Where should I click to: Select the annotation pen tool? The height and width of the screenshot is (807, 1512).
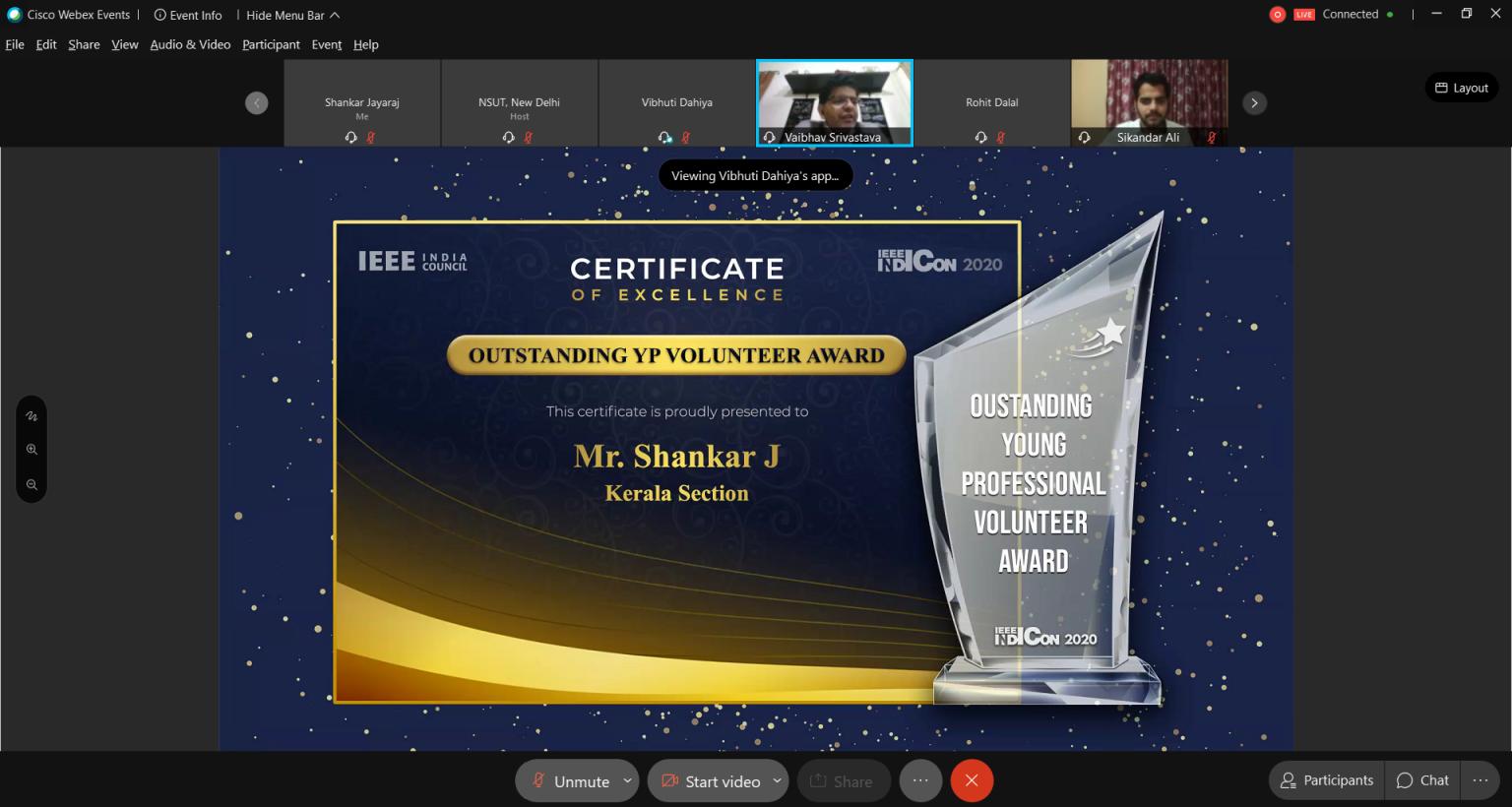(x=31, y=414)
